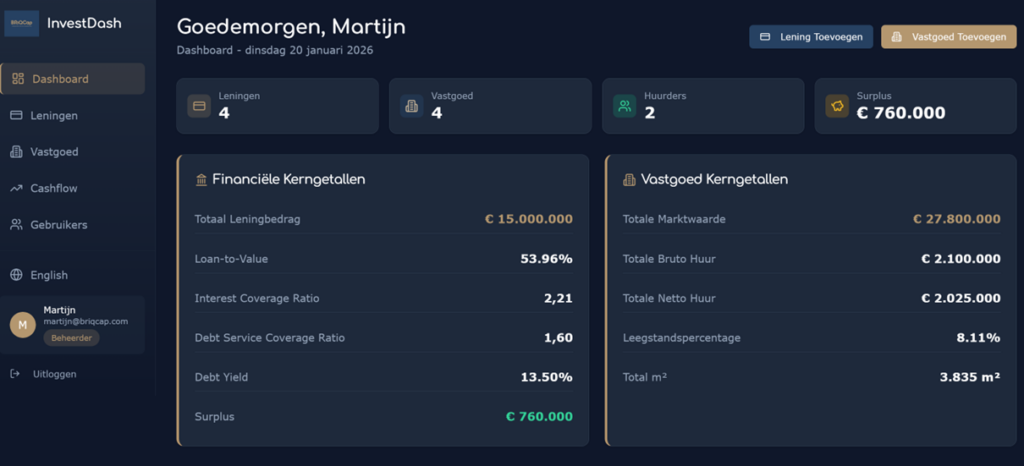Open the Dashboard sidebar item
The width and height of the screenshot is (1024, 466).
(x=60, y=79)
